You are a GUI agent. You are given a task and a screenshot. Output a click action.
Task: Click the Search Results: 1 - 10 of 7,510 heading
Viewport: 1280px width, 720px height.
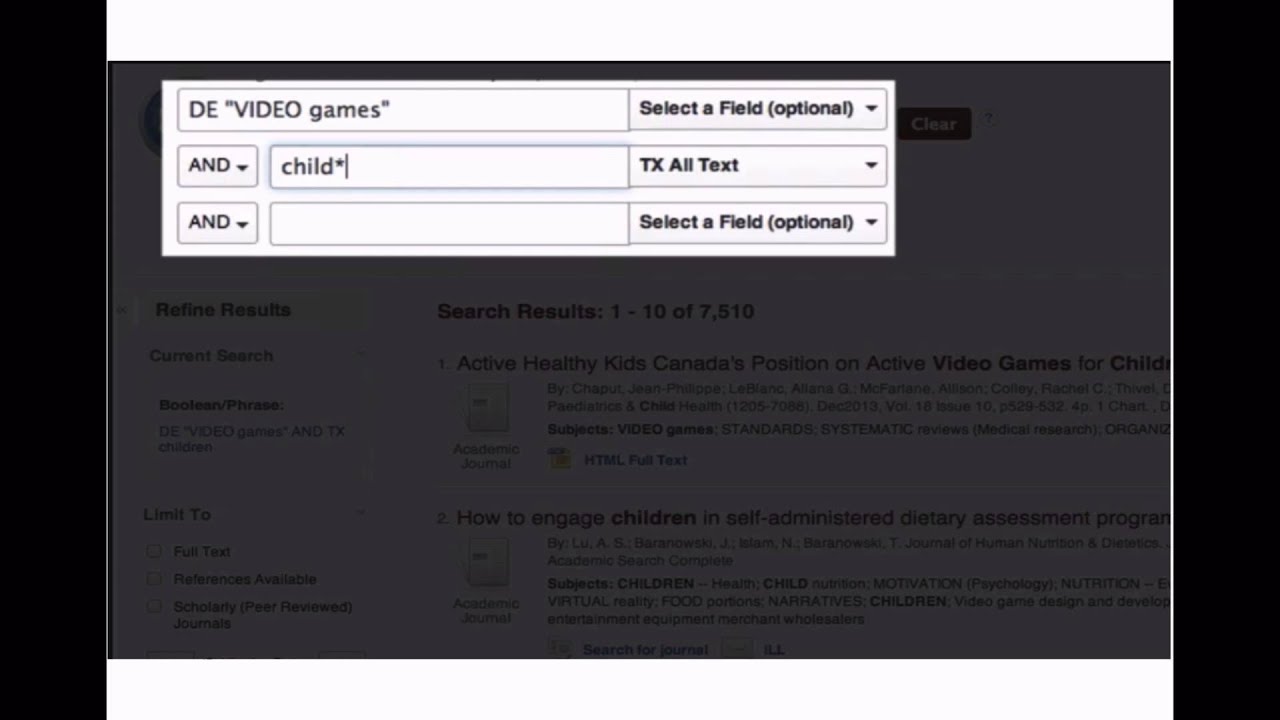click(x=596, y=312)
